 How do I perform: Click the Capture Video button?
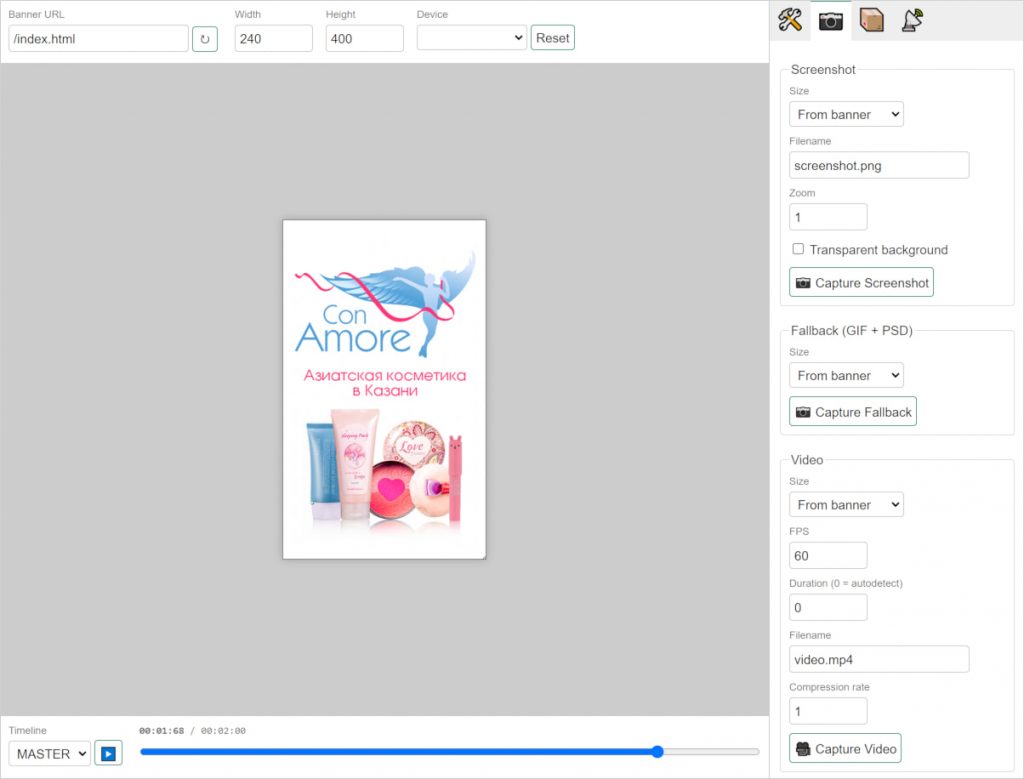(x=845, y=748)
